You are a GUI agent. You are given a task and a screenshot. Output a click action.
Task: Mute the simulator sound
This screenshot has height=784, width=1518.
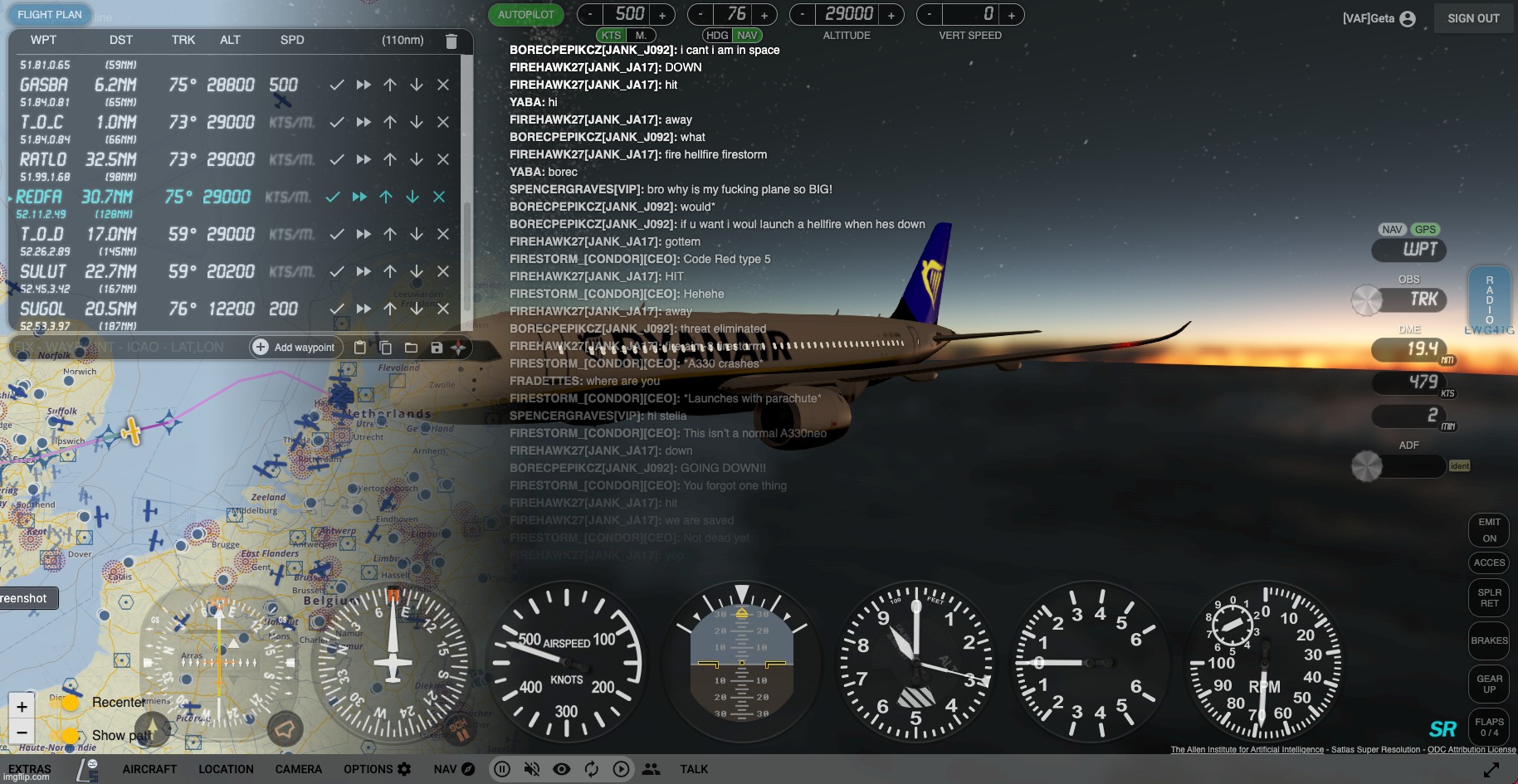click(532, 769)
